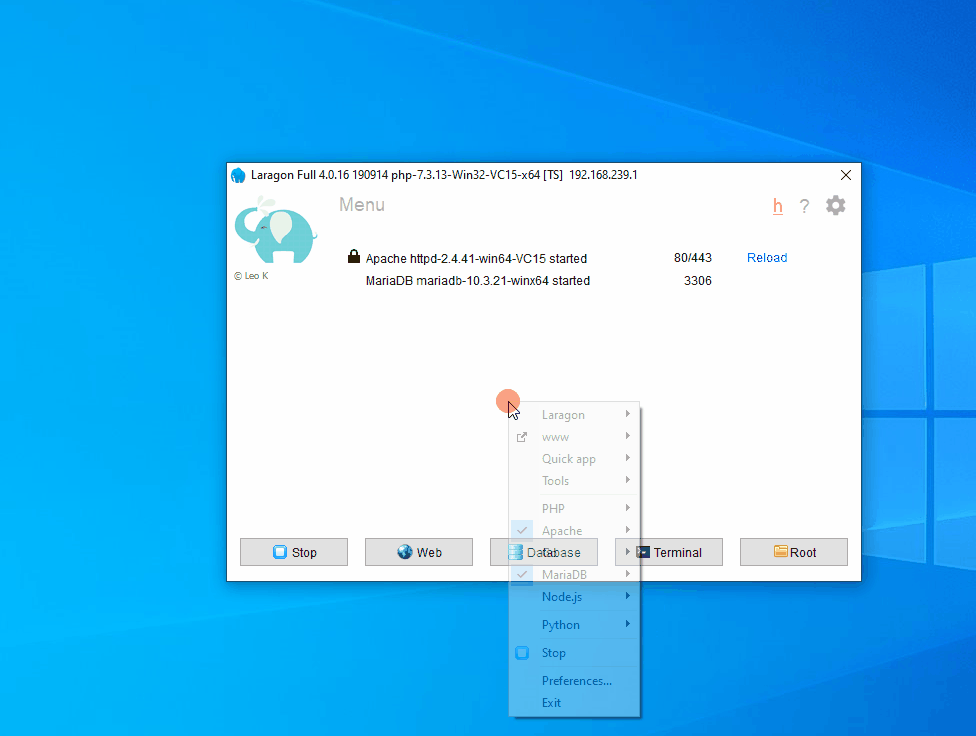The width and height of the screenshot is (976, 736).
Task: Click the '© Leo K' credit text
Action: [251, 276]
